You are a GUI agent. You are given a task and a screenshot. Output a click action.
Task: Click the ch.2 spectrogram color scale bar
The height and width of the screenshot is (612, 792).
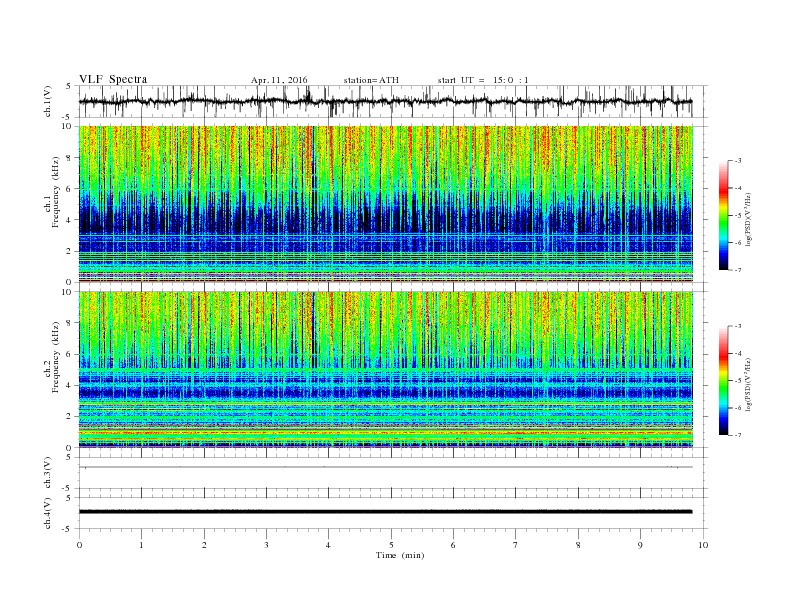tap(724, 381)
